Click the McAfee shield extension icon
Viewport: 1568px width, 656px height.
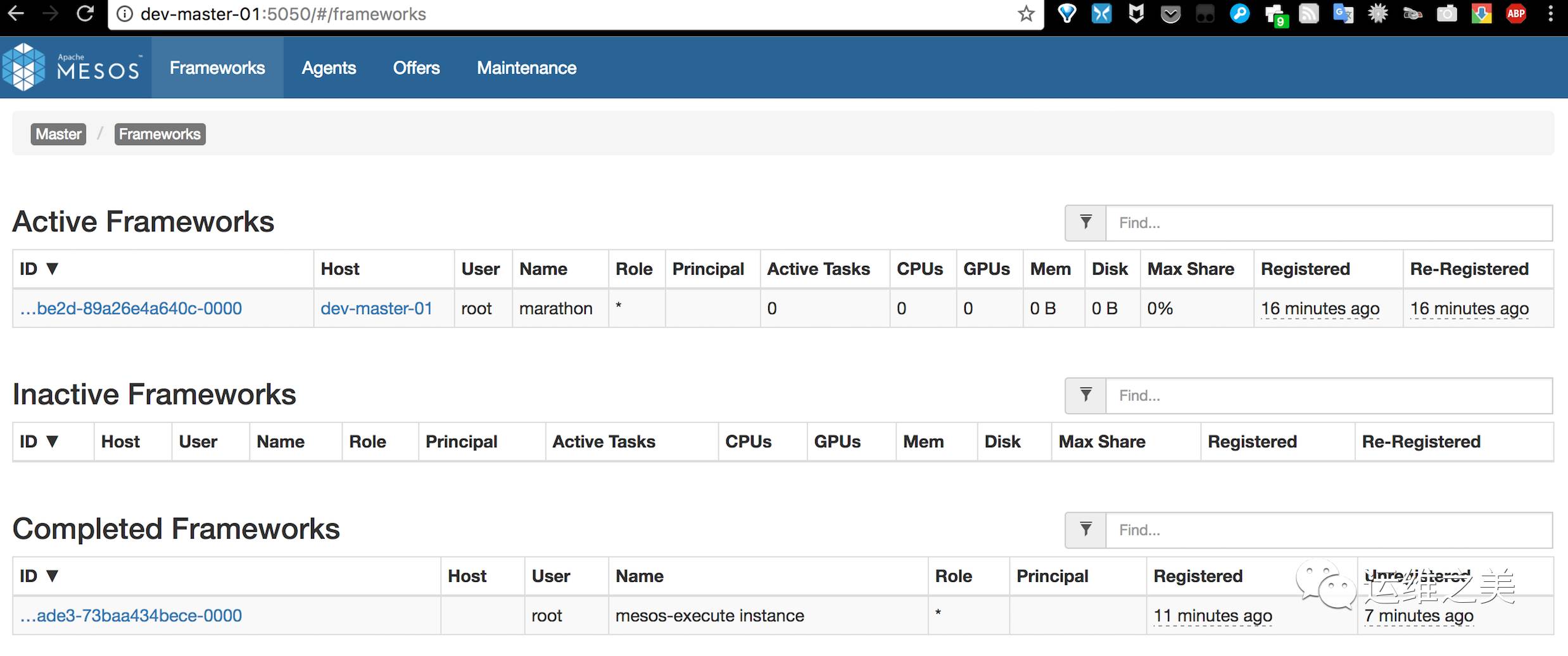point(1136,13)
